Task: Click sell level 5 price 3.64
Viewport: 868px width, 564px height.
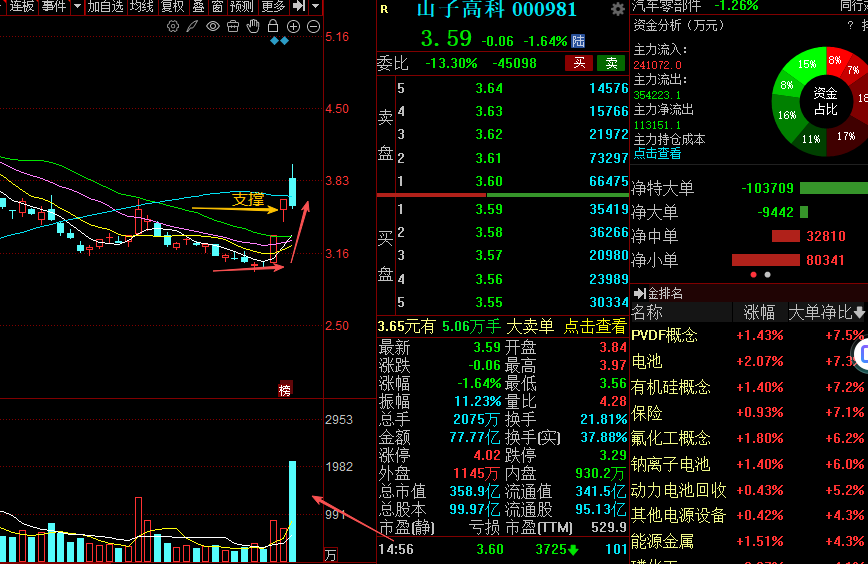Action: point(489,89)
